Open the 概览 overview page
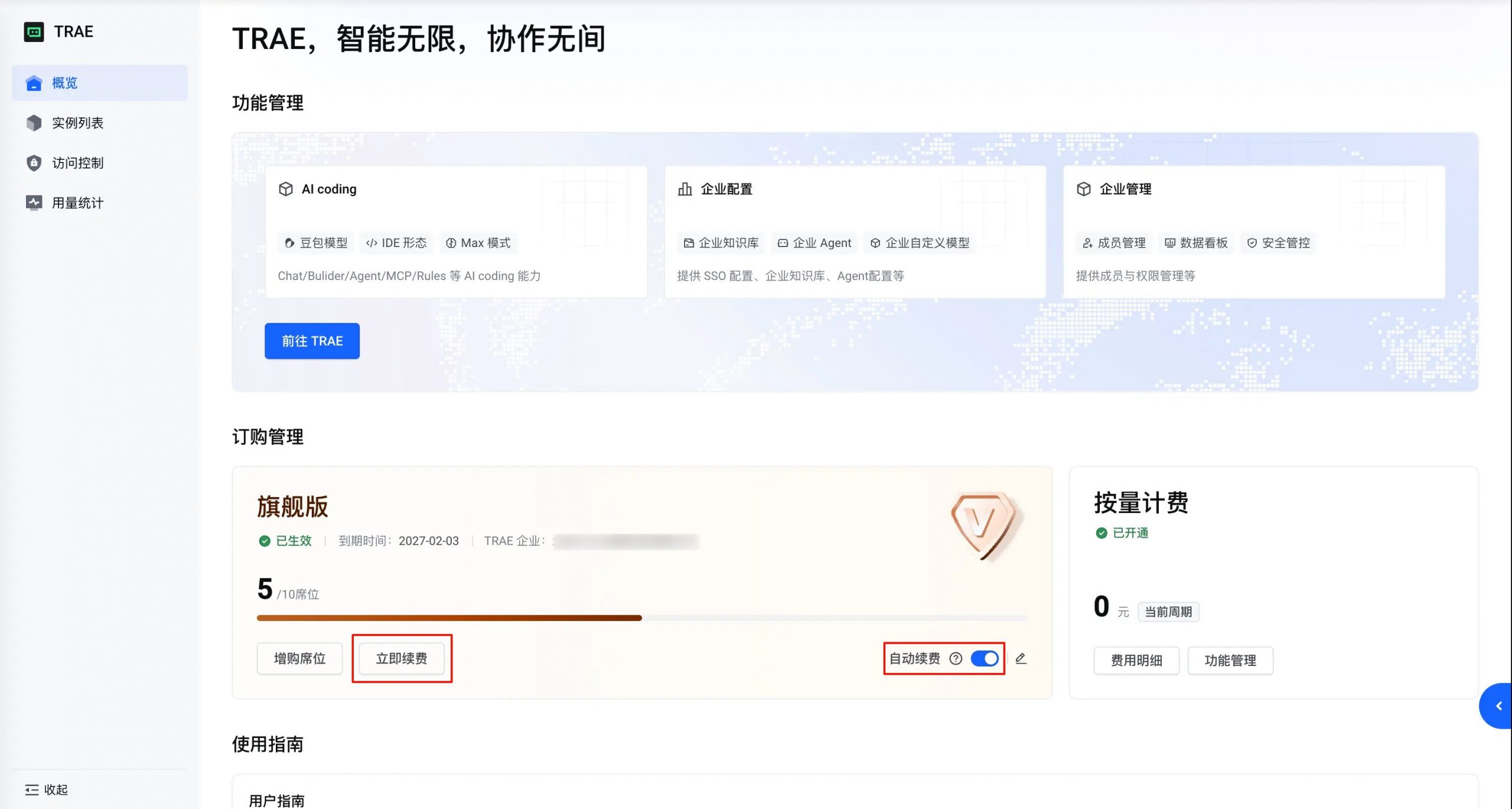 pyautogui.click(x=100, y=83)
